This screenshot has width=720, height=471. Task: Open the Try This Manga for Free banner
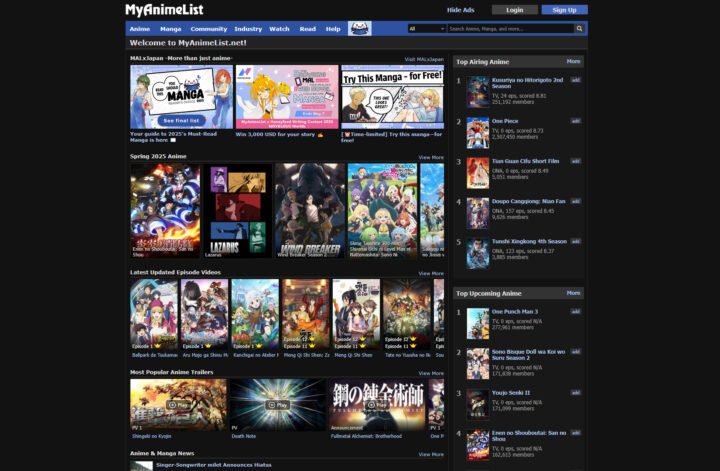coord(393,97)
